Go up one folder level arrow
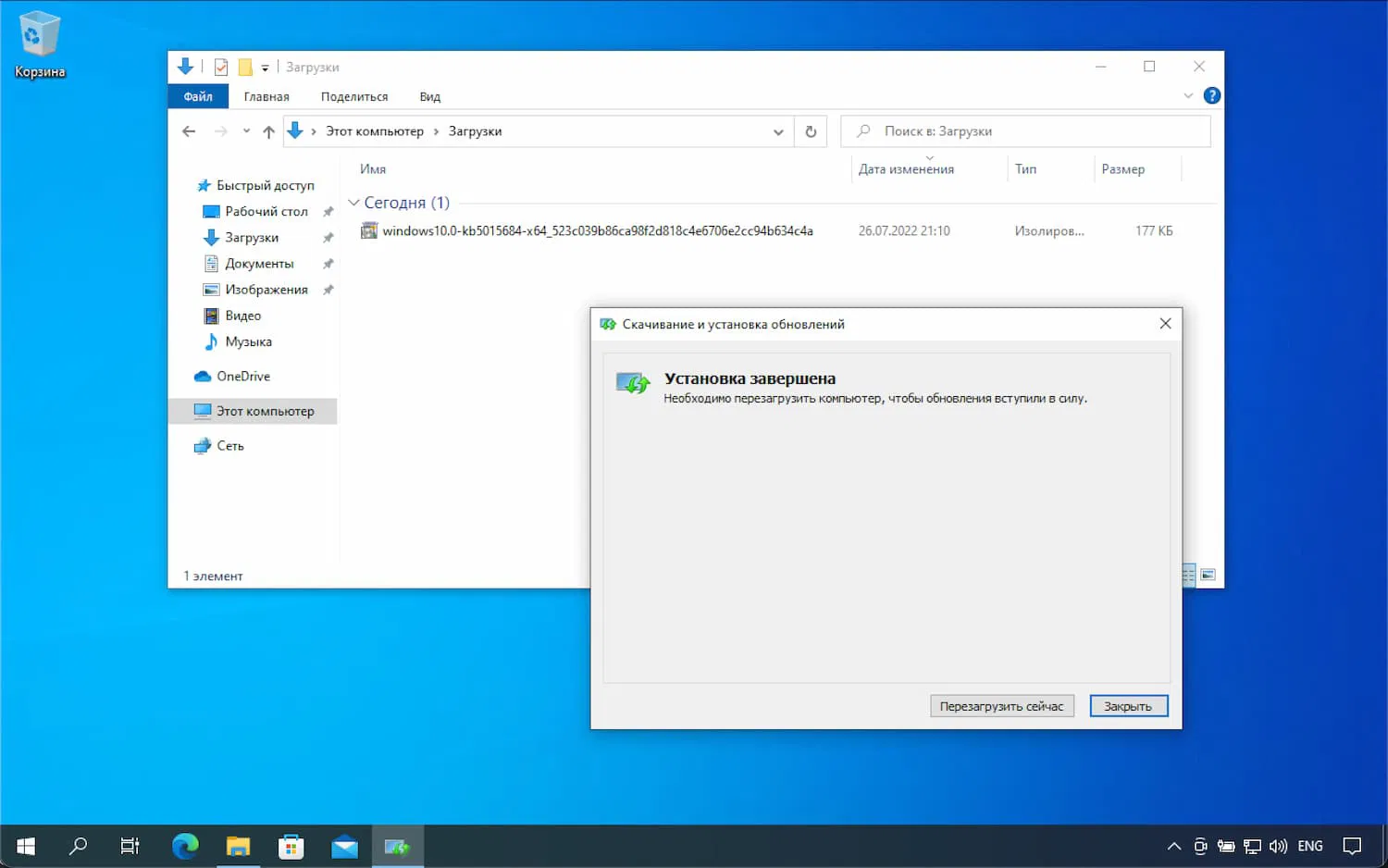 tap(268, 131)
